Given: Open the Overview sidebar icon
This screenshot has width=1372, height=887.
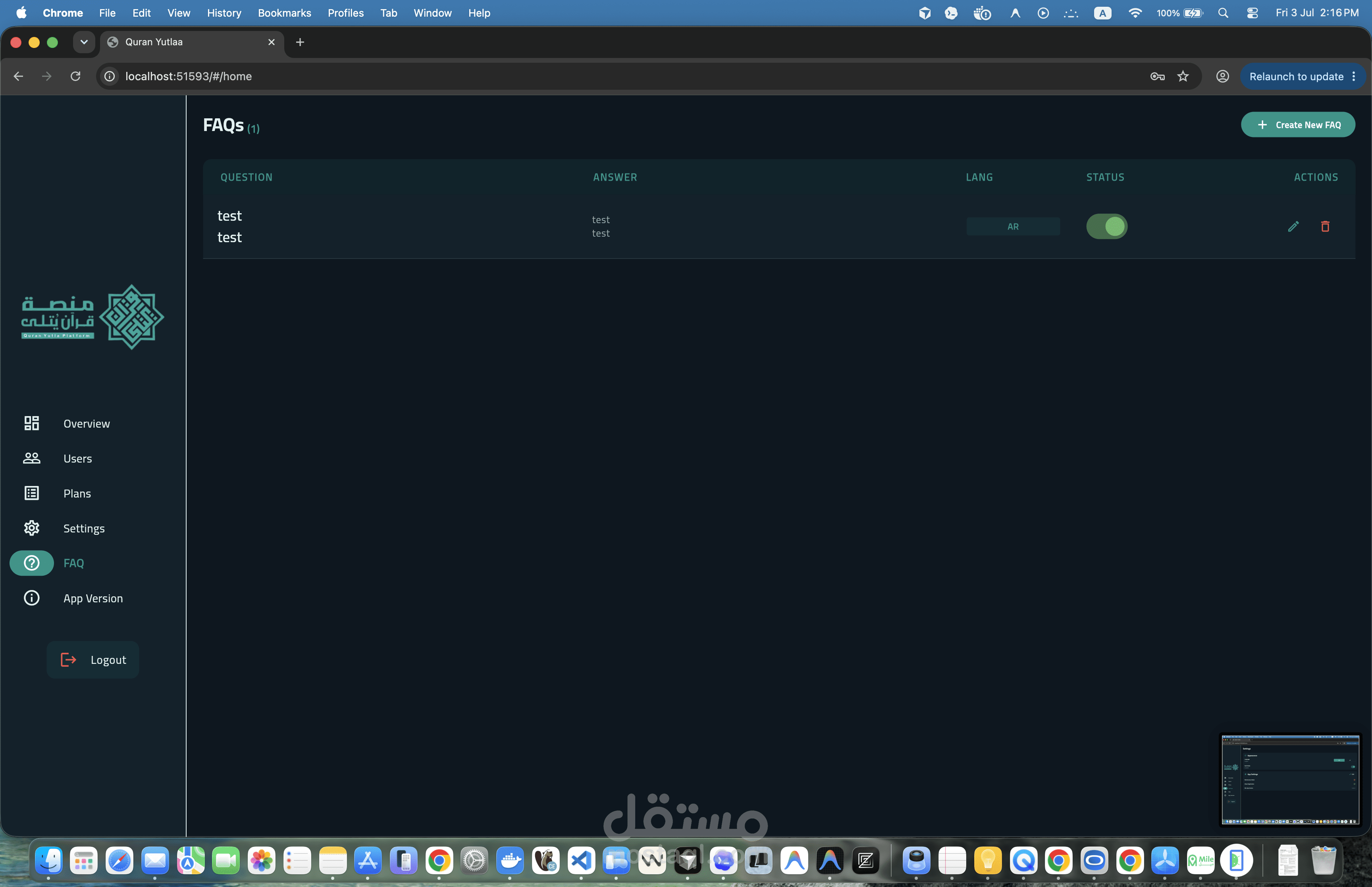Looking at the screenshot, I should pyautogui.click(x=32, y=423).
